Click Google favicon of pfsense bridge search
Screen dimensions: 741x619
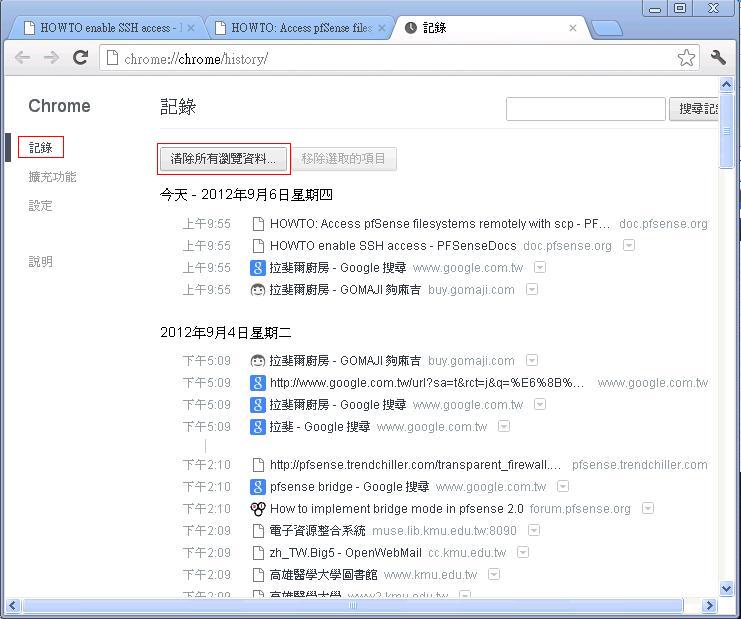[258, 487]
